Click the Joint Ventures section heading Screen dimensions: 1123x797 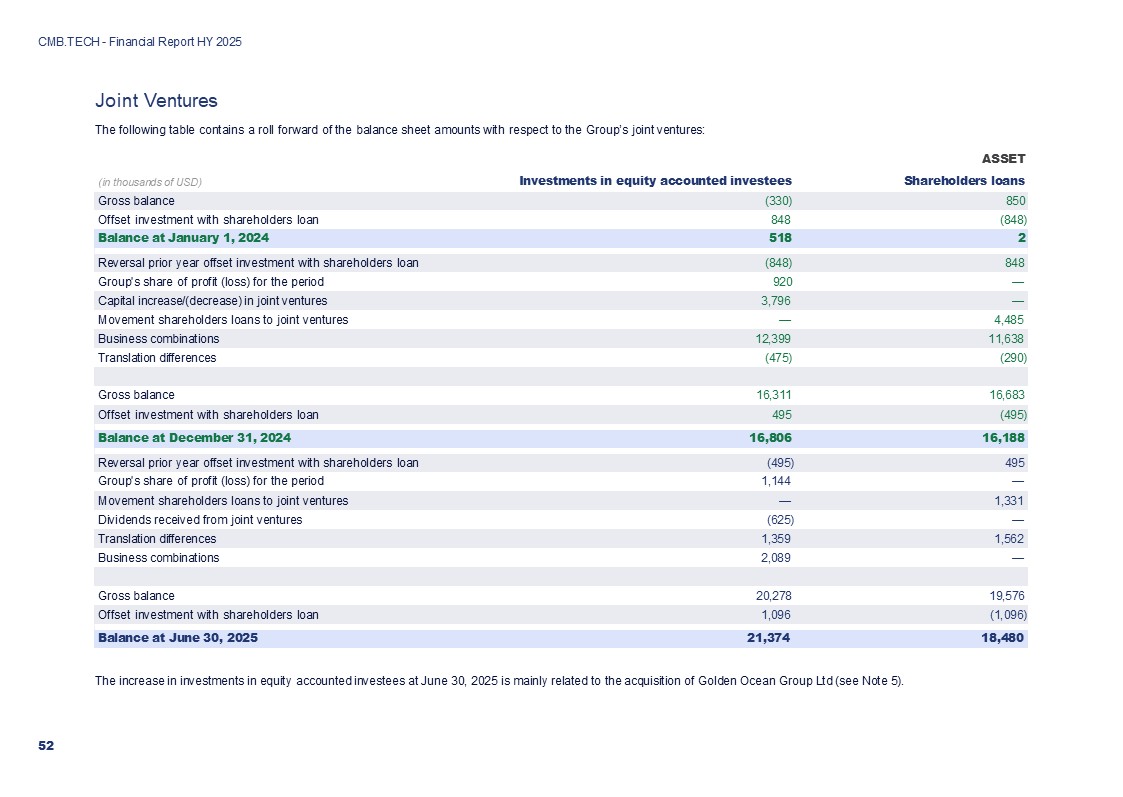click(156, 101)
